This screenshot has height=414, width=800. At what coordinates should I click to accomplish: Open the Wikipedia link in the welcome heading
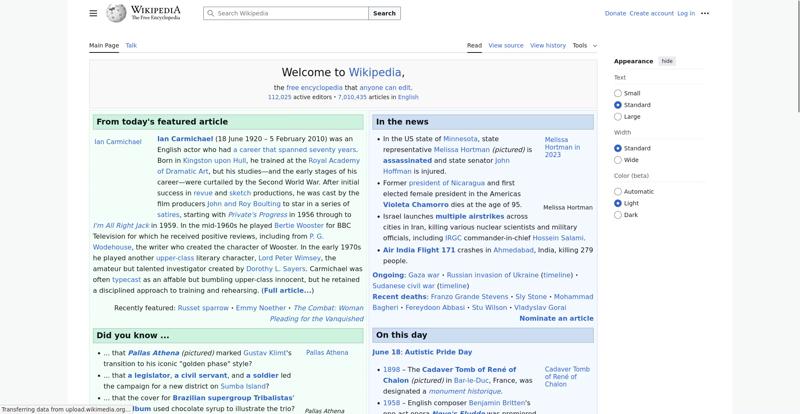(x=375, y=72)
